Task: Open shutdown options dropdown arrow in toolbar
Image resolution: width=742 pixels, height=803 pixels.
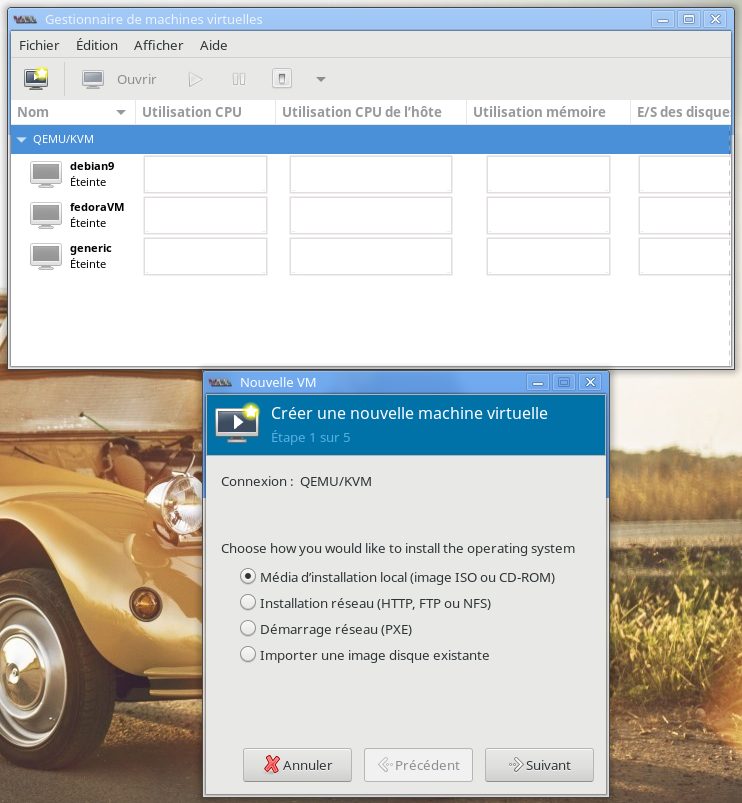Action: [320, 79]
